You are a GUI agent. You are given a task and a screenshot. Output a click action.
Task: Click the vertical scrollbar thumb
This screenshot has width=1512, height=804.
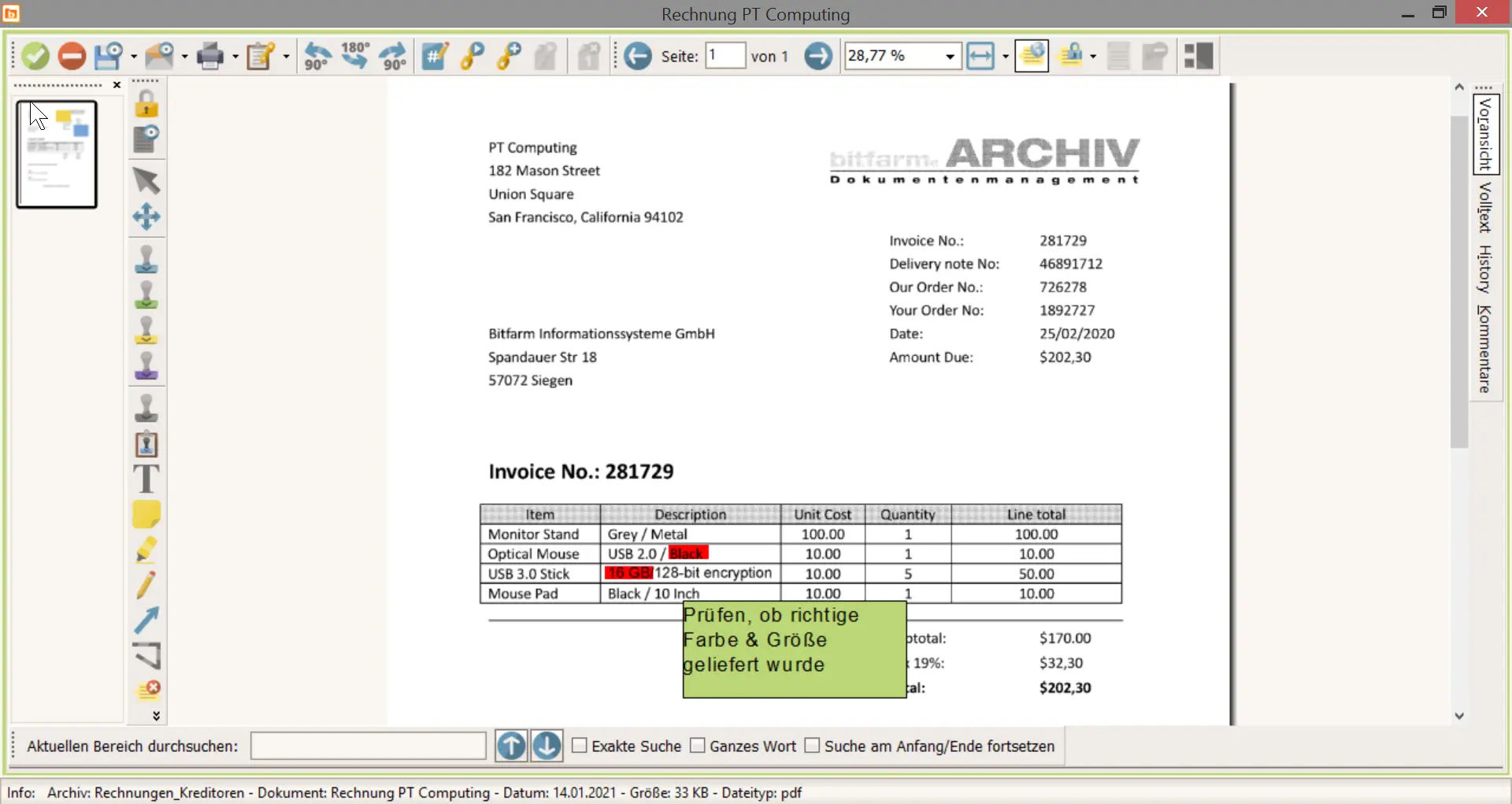1459,282
